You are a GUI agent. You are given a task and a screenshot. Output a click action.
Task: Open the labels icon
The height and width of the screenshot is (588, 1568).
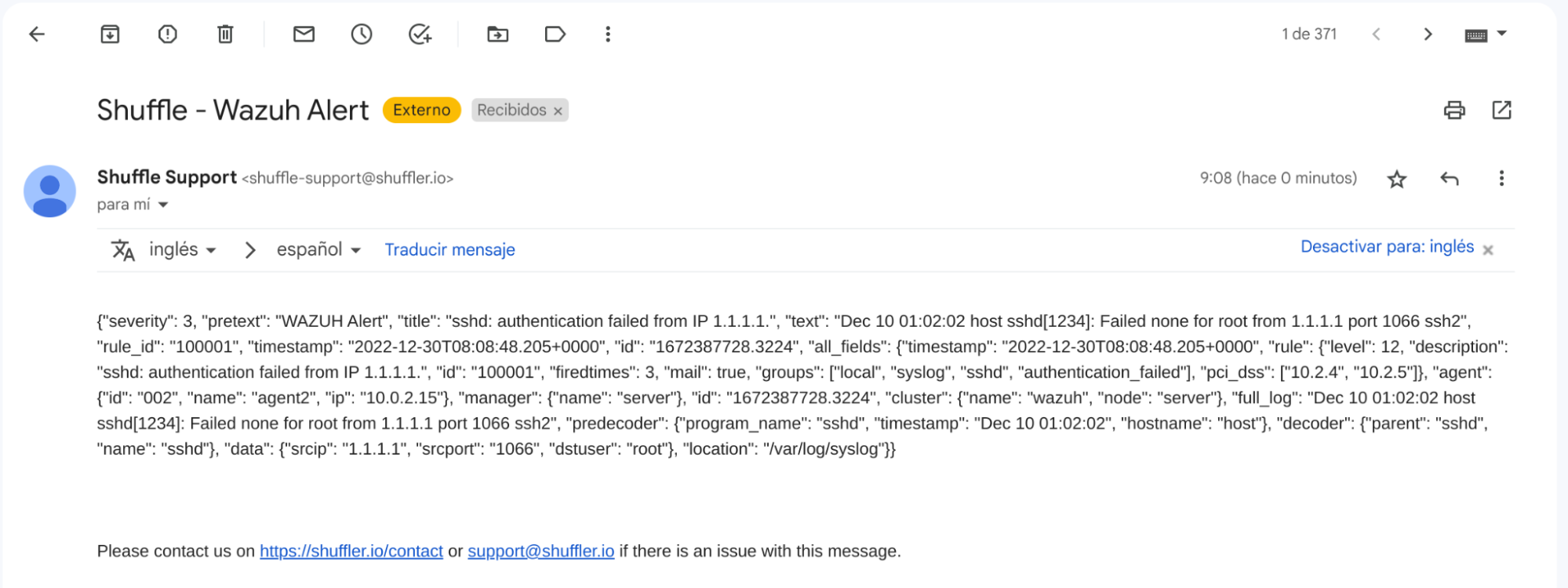(555, 34)
